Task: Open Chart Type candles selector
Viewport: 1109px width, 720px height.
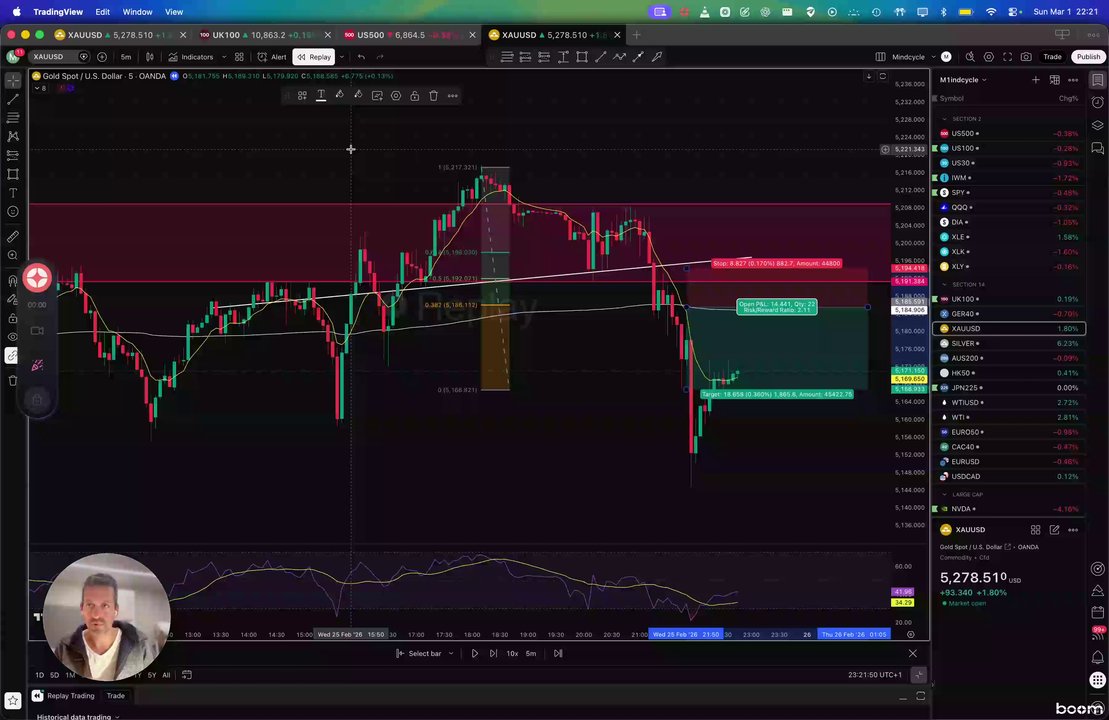Action: tap(149, 57)
